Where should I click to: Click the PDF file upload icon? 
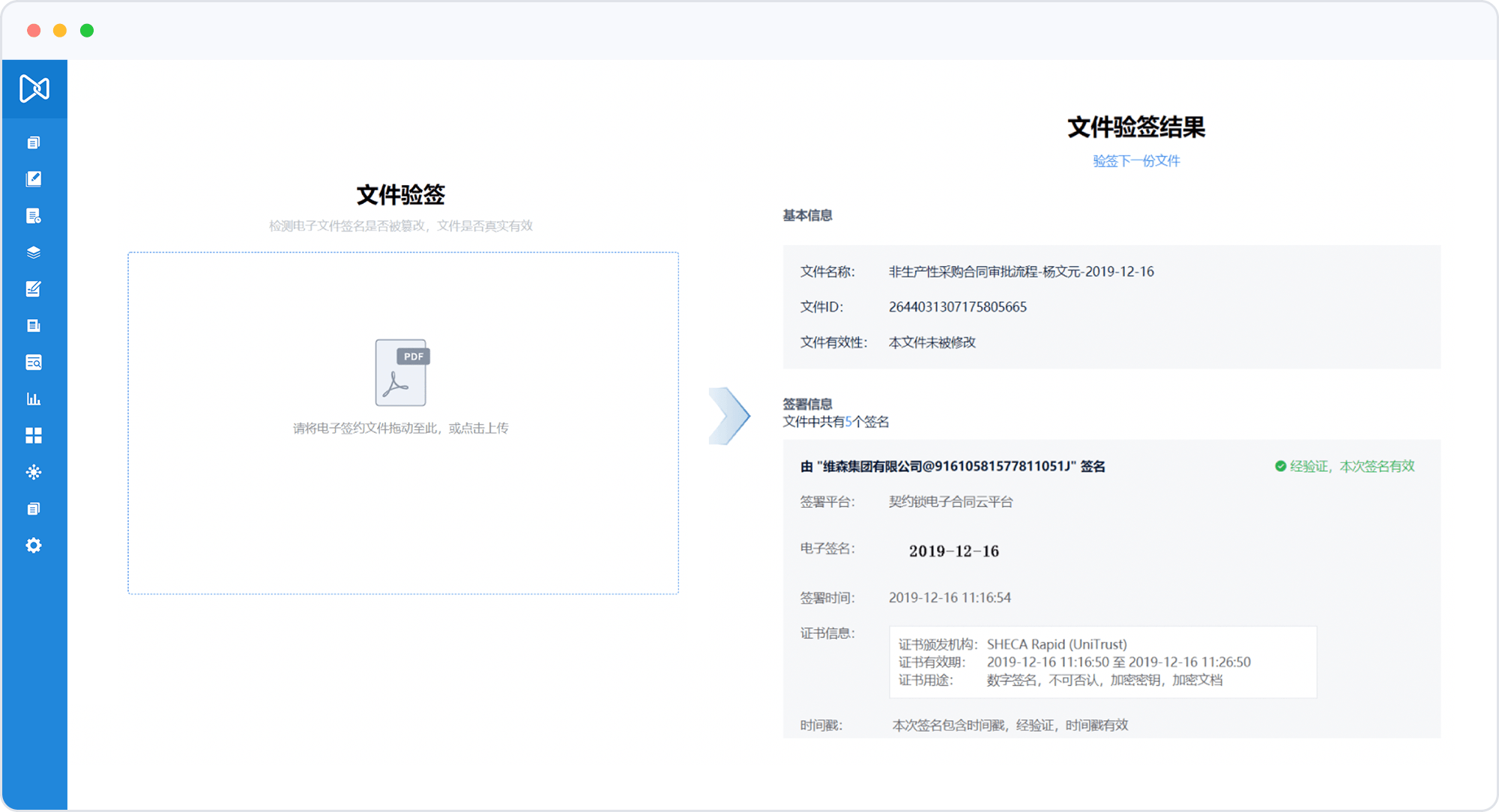(402, 372)
